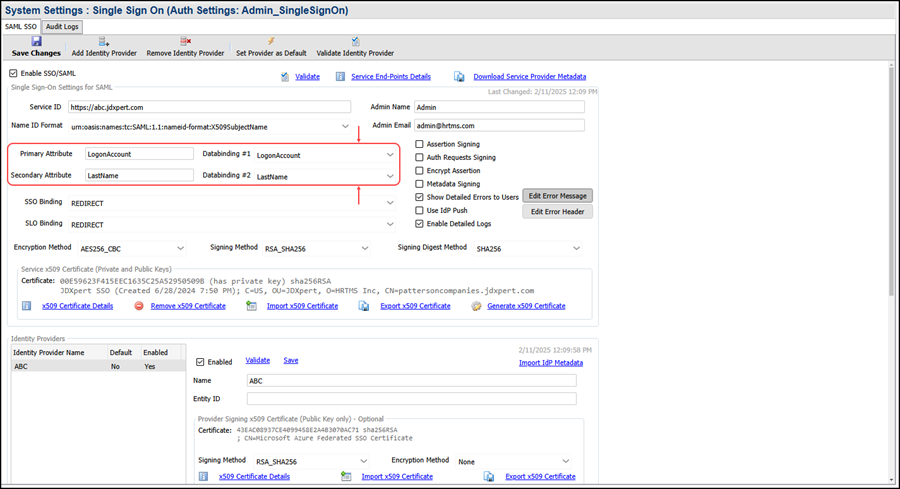Click the Download Service Provider Metadata icon

tap(459, 76)
